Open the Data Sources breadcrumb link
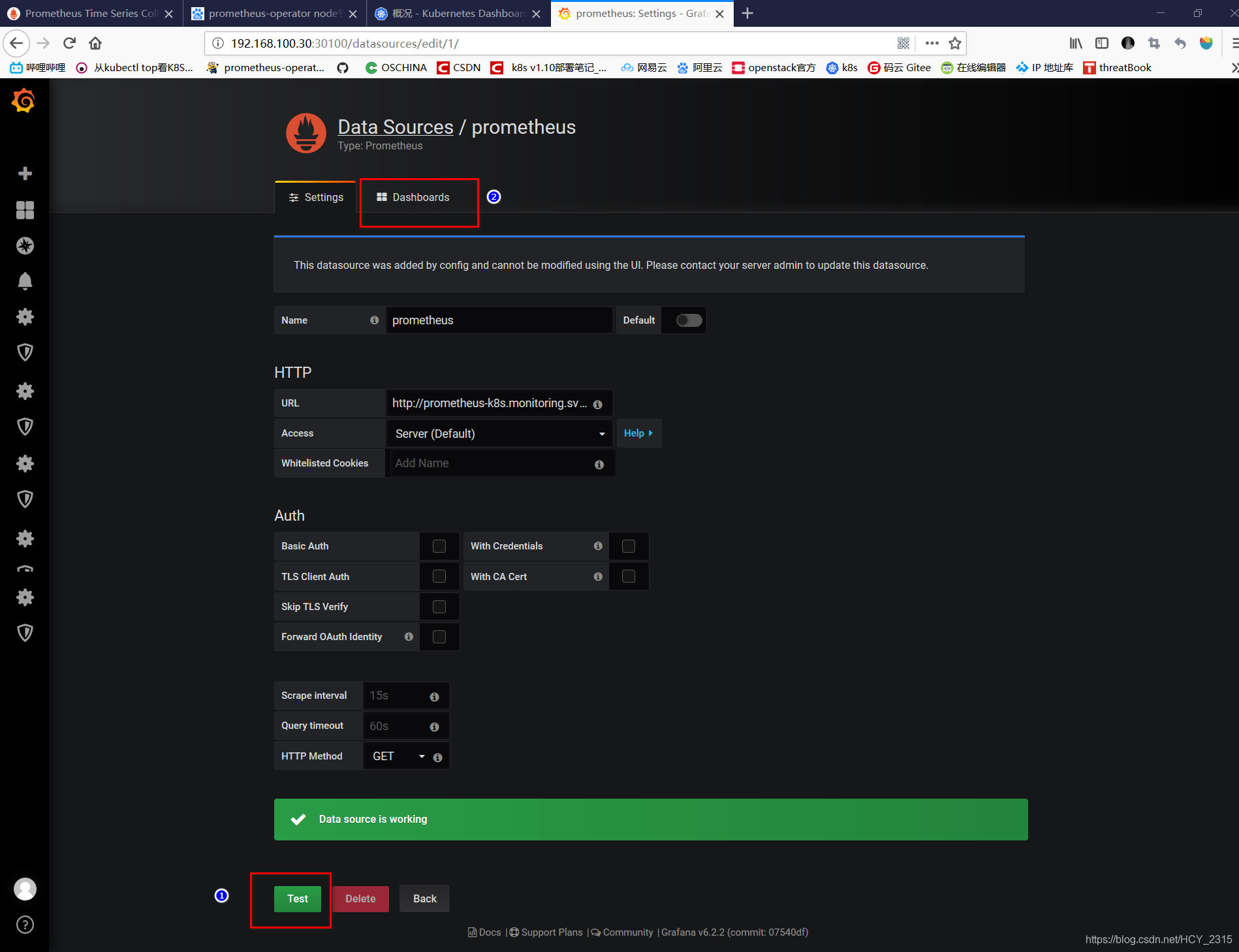1239x952 pixels. (396, 127)
